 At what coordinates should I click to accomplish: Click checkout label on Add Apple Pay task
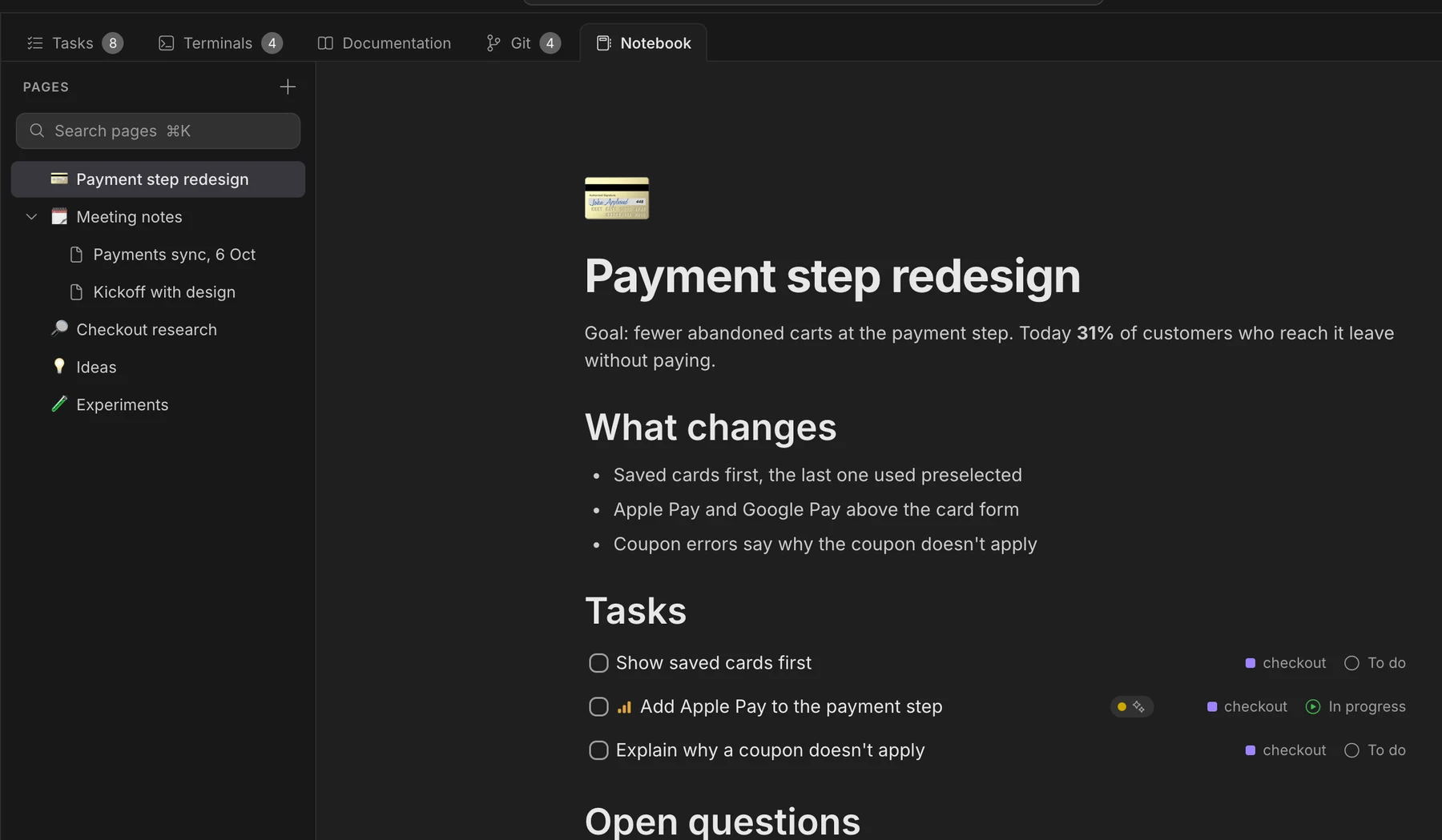(x=1247, y=706)
